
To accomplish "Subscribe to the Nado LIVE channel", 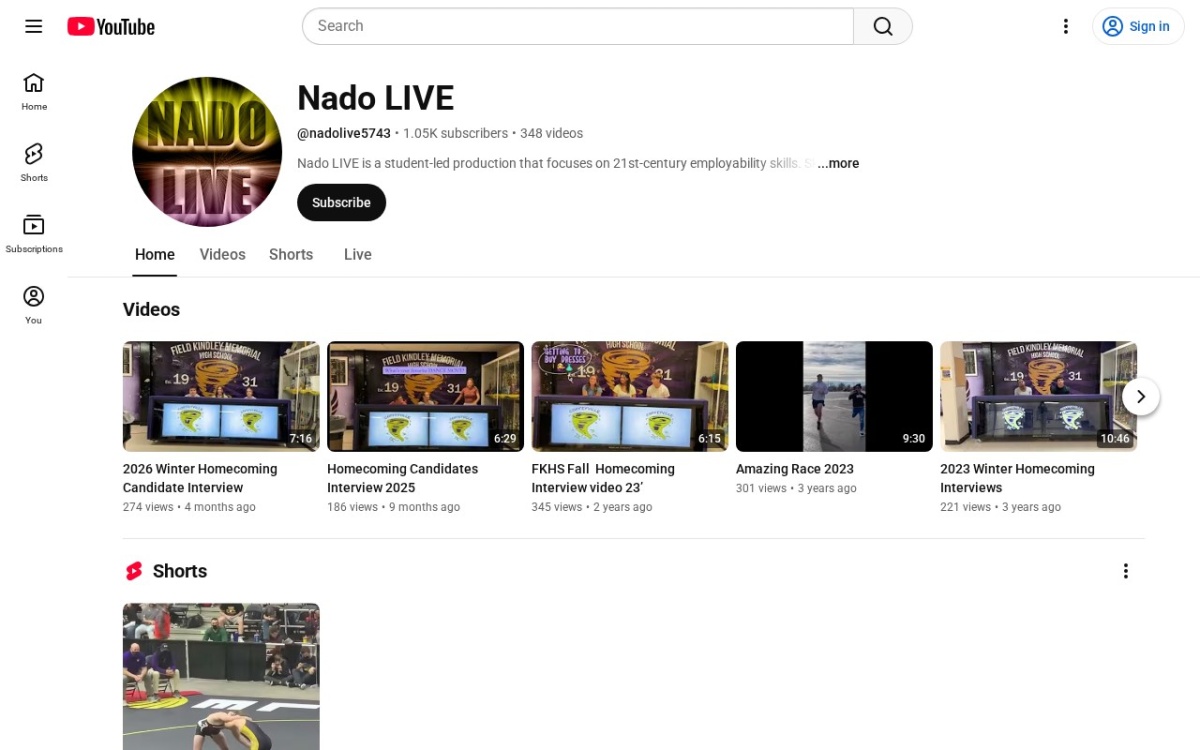I will [341, 202].
